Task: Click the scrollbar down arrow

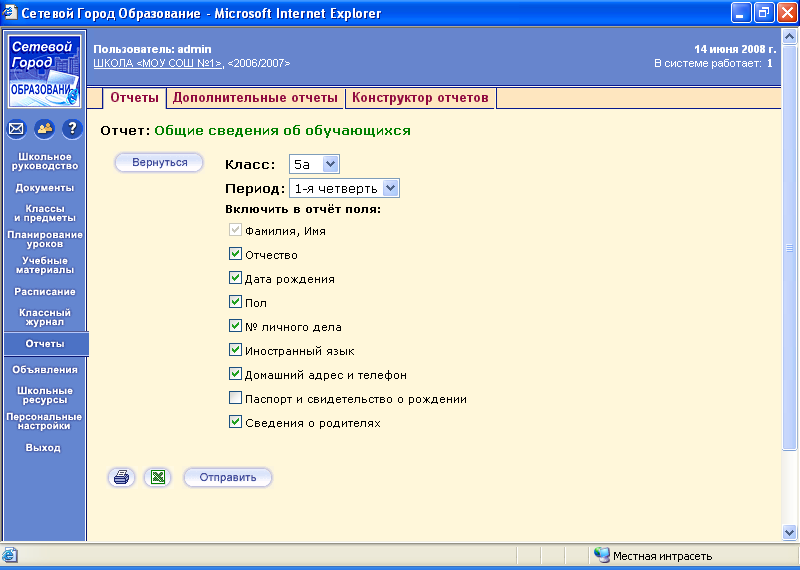Action: click(789, 533)
